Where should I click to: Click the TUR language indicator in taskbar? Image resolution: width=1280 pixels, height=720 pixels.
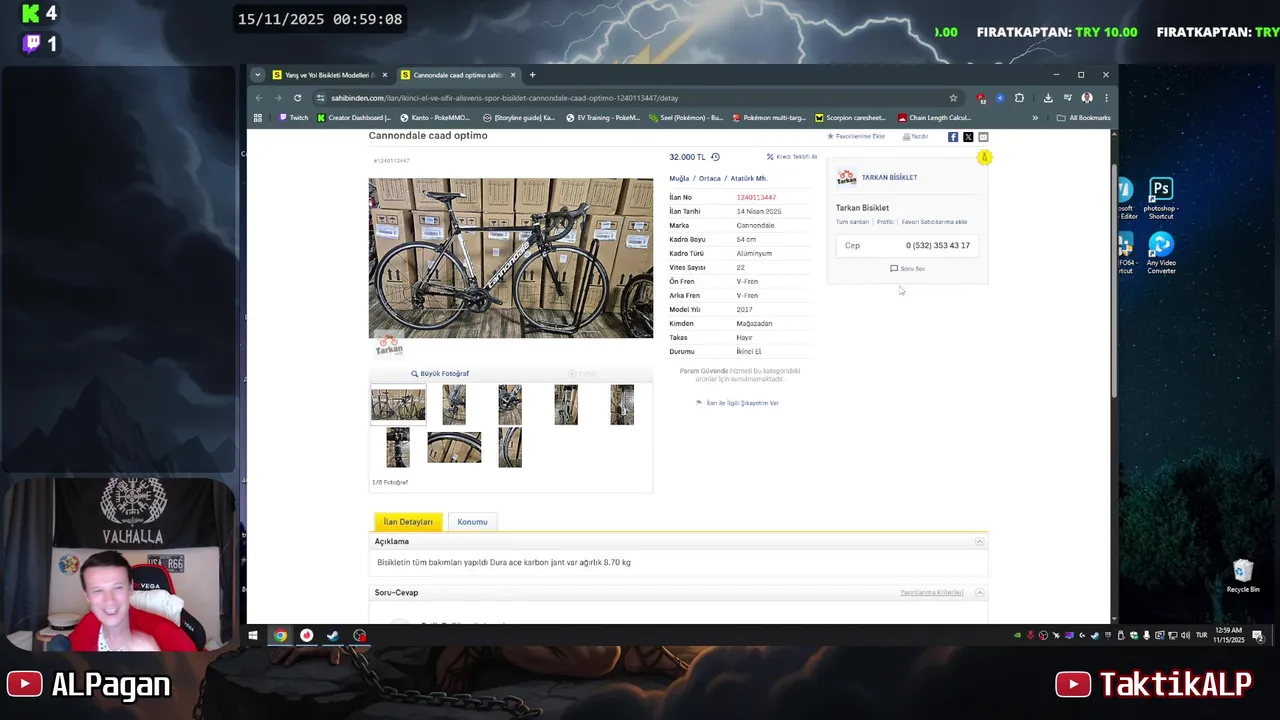(x=1202, y=635)
